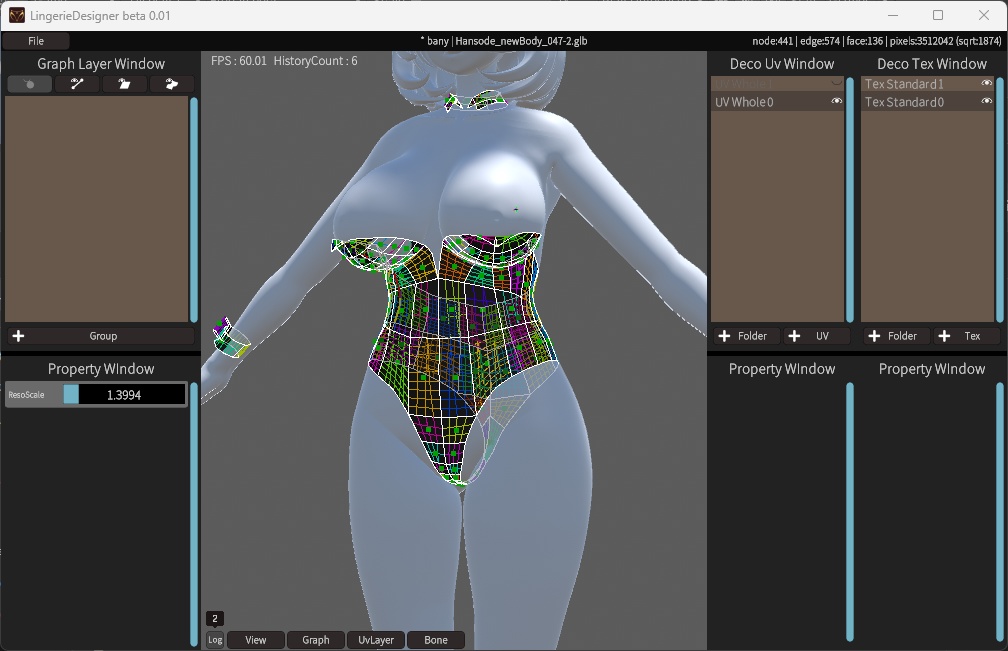Click the plus icon beside Folder in Deco Uv Window
The height and width of the screenshot is (651, 1008).
point(723,336)
